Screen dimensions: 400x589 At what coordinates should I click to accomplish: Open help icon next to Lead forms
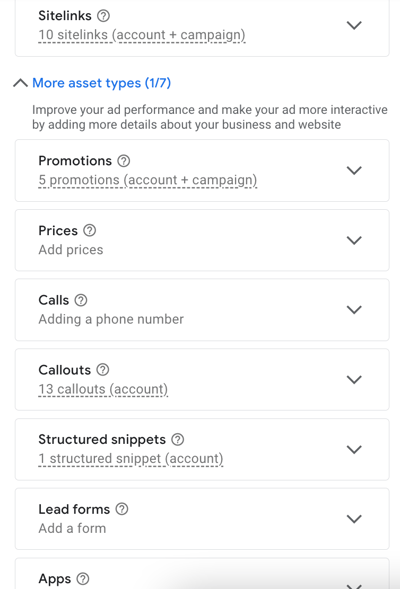pos(122,509)
